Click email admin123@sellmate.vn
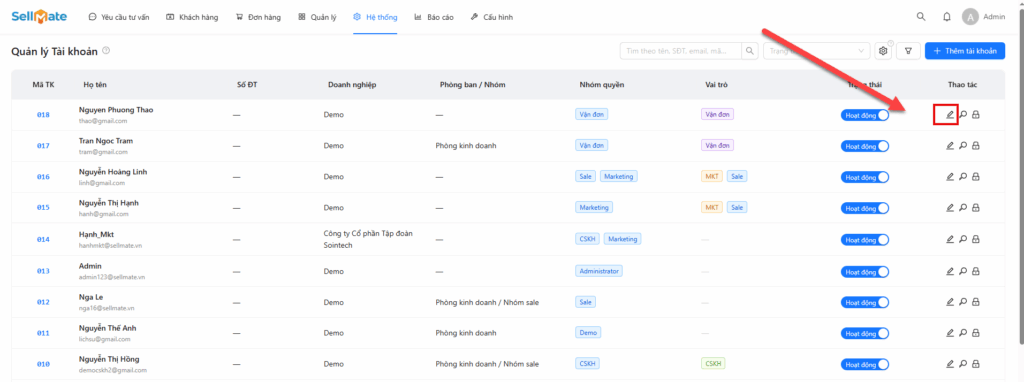This screenshot has width=1024, height=382. click(x=112, y=277)
